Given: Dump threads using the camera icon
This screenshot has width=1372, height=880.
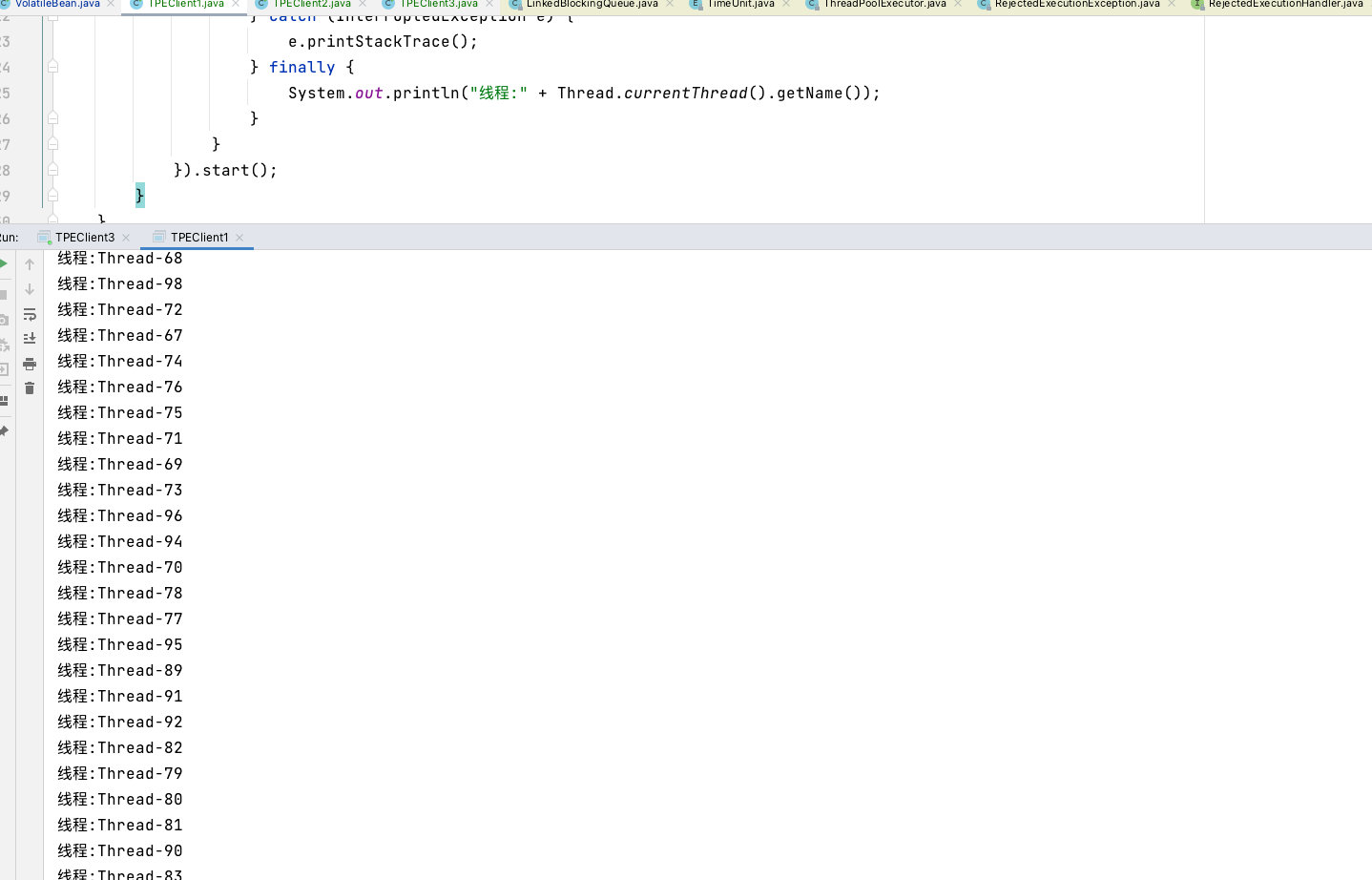Looking at the screenshot, I should coord(4,320).
